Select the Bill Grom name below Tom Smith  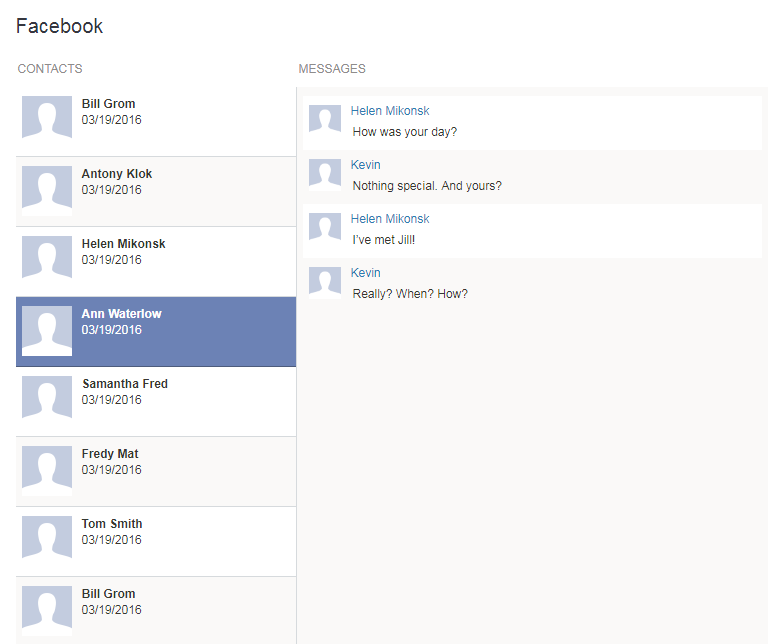(x=108, y=594)
